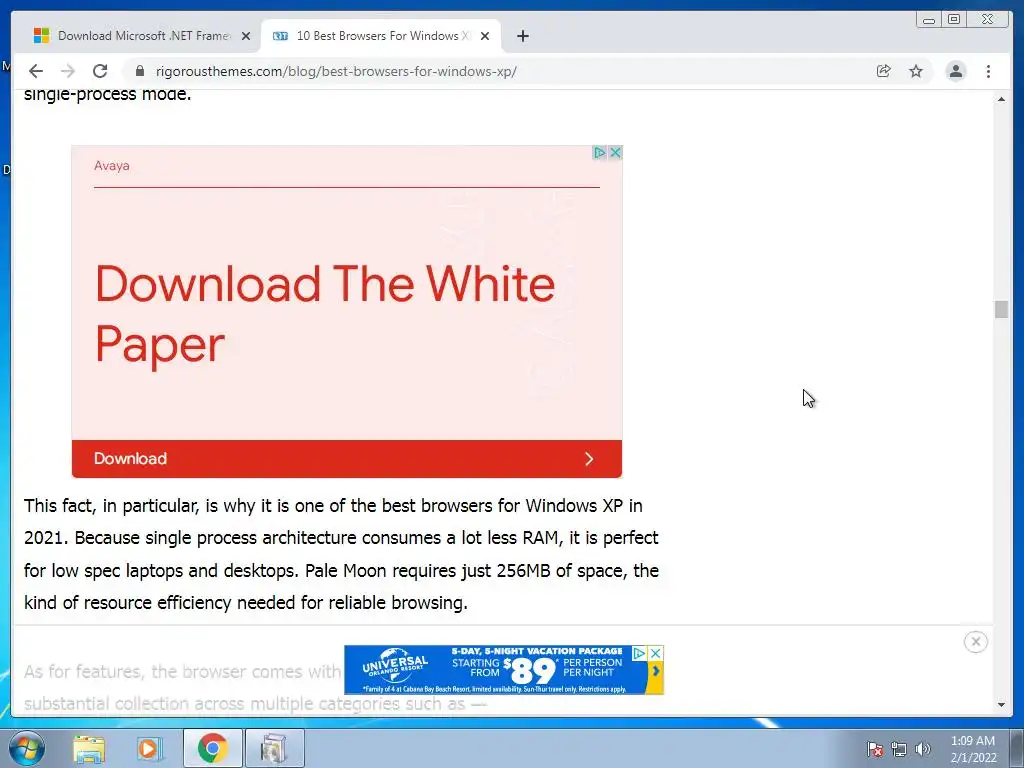
Task: Switch to Download Microsoft .NET Framework tab
Action: [142, 36]
